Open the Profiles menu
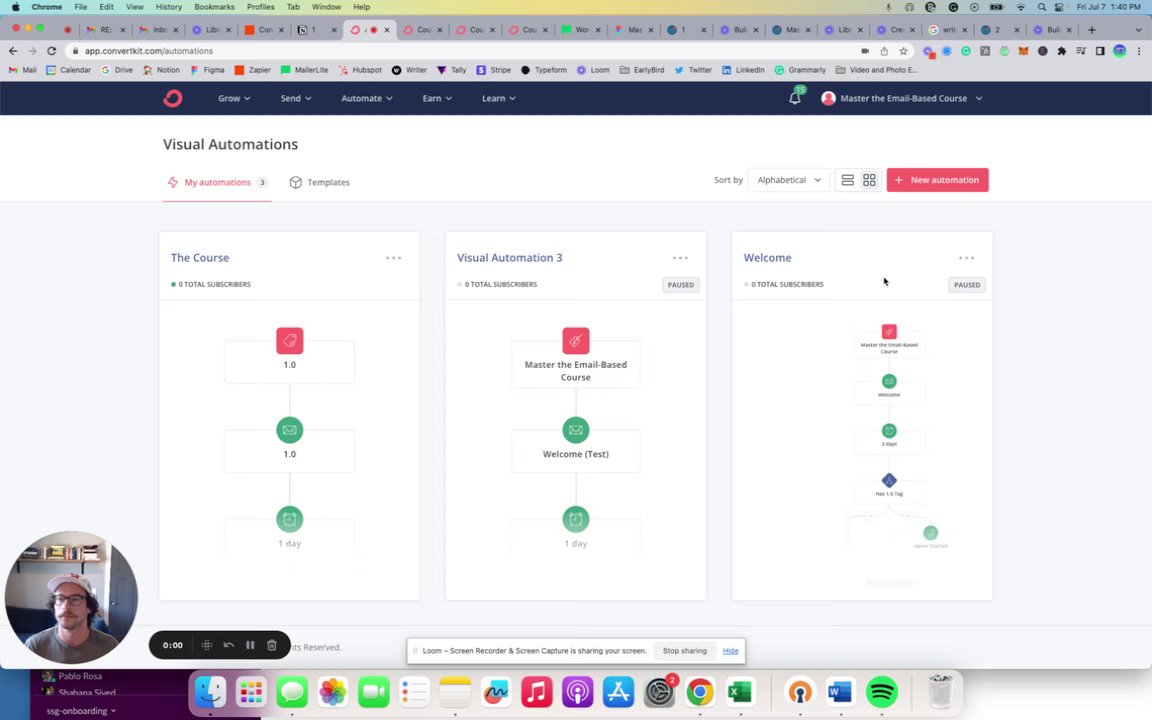 tap(260, 7)
